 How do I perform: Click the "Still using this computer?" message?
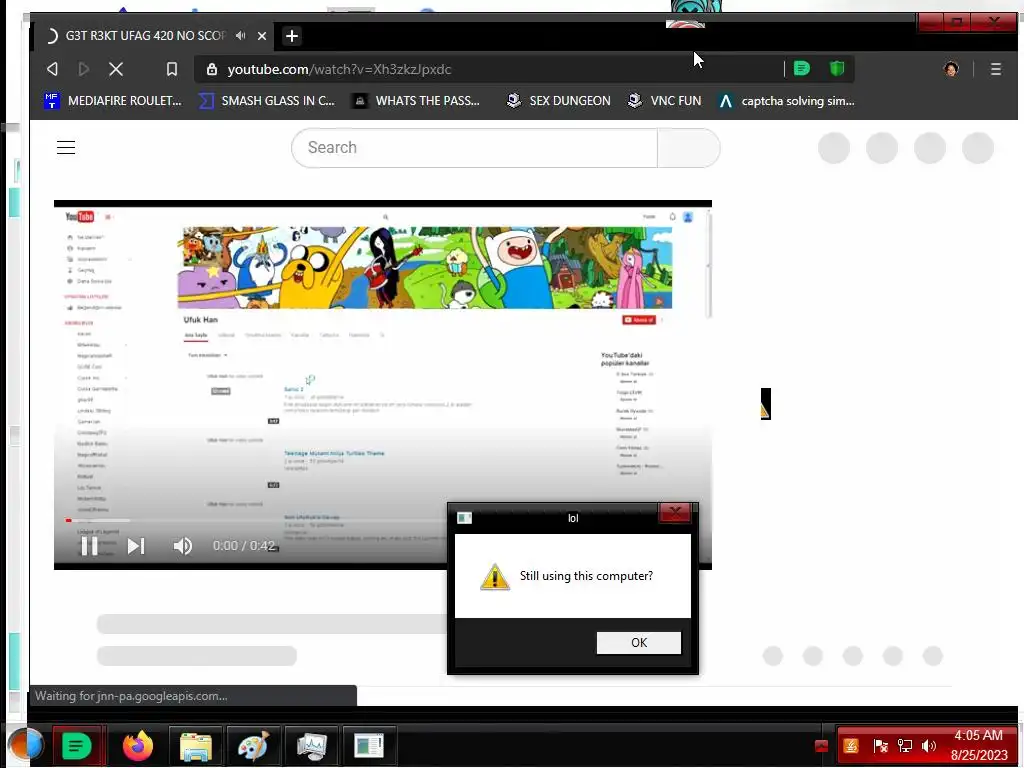(x=586, y=576)
